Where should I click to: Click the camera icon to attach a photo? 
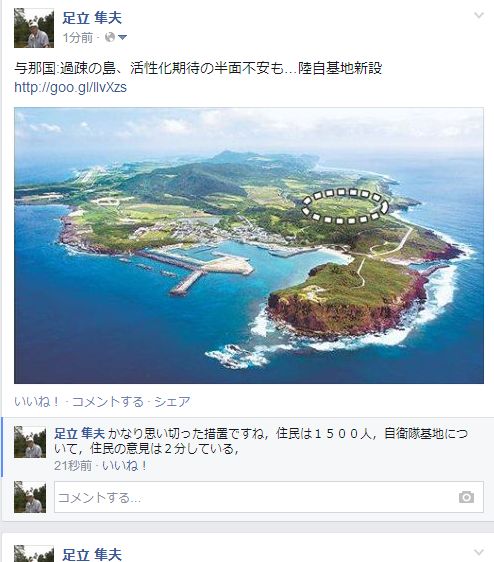click(466, 497)
